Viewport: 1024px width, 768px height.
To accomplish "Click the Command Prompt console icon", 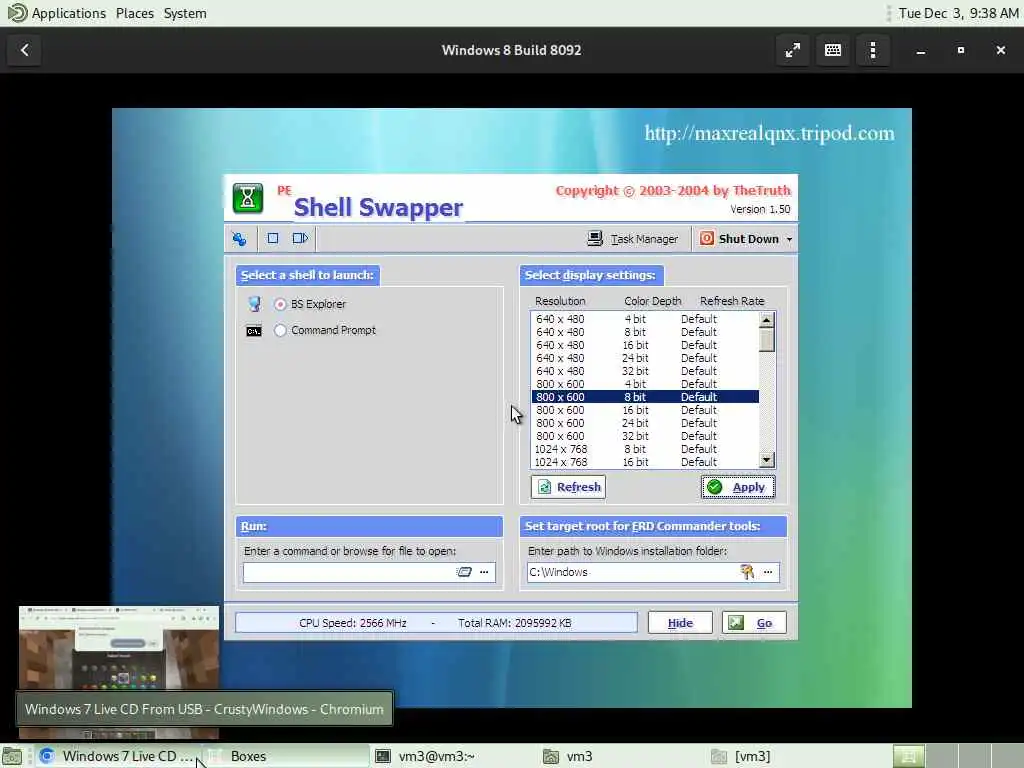I will click(254, 331).
